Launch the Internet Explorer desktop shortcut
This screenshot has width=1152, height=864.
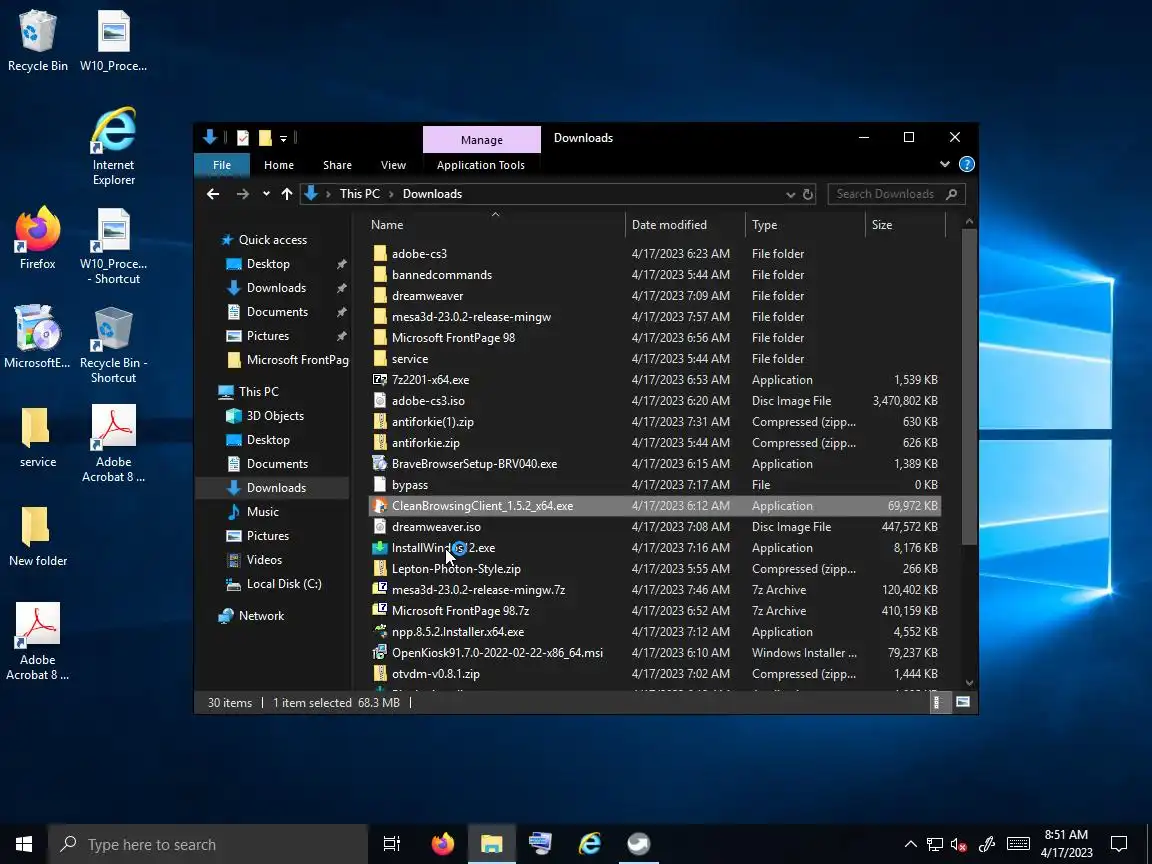[113, 146]
